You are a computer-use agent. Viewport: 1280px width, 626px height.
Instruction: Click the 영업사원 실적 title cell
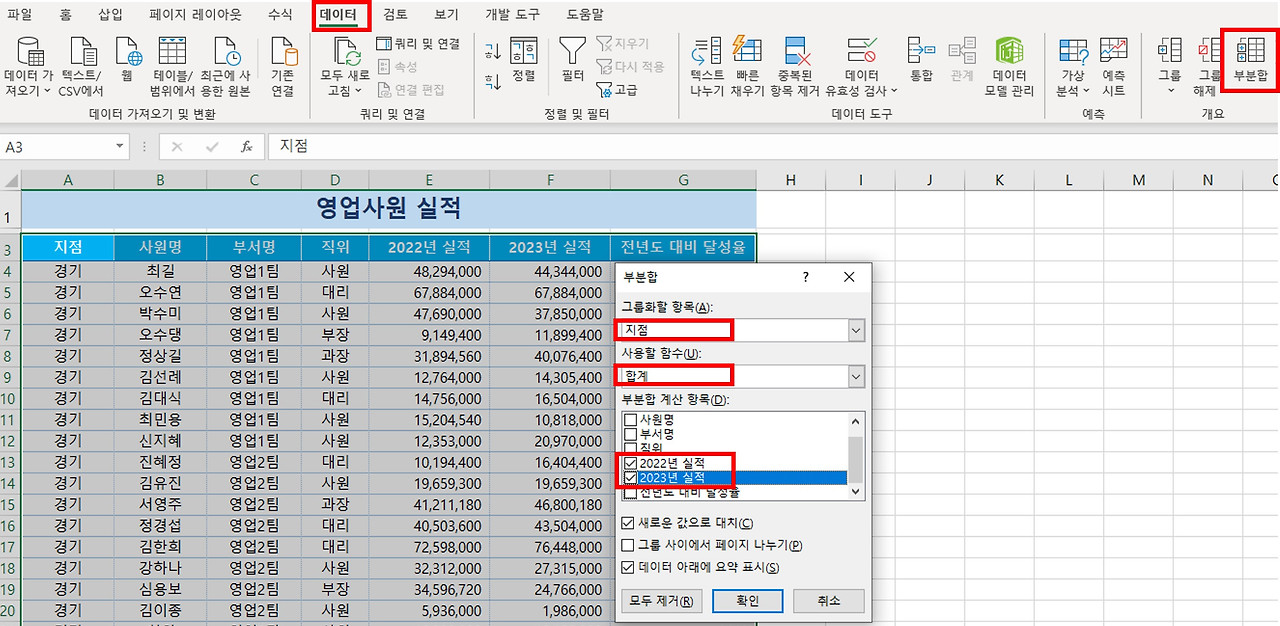tap(389, 208)
